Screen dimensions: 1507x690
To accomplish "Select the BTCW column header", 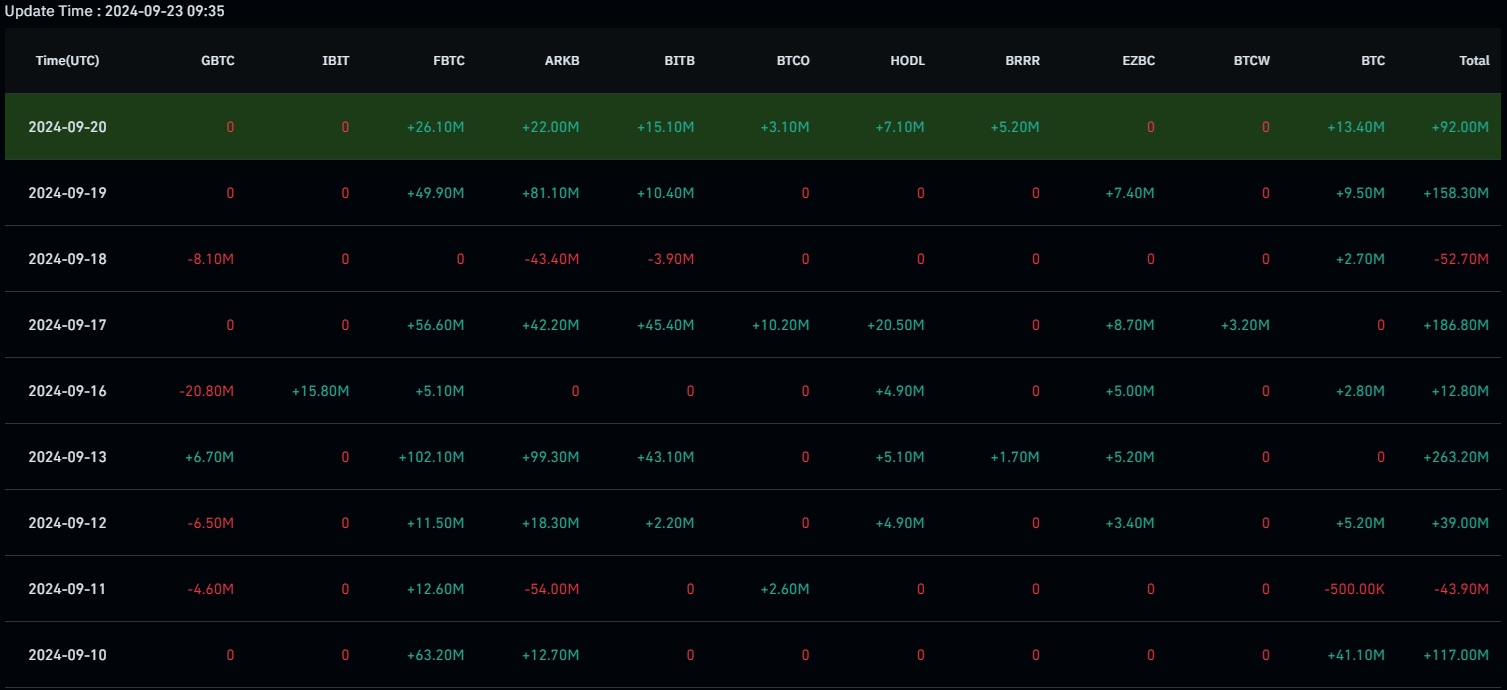I will [1251, 61].
